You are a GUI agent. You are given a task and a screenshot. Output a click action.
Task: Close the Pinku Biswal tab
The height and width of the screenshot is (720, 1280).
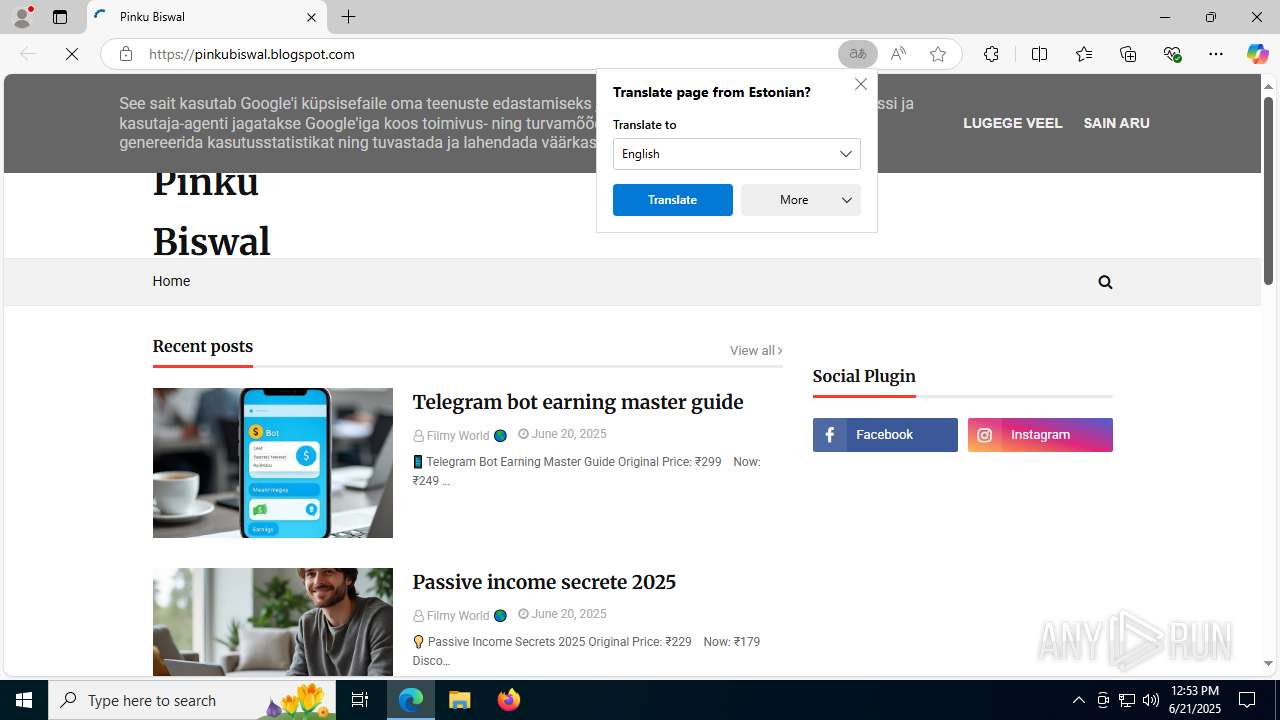[x=311, y=17]
